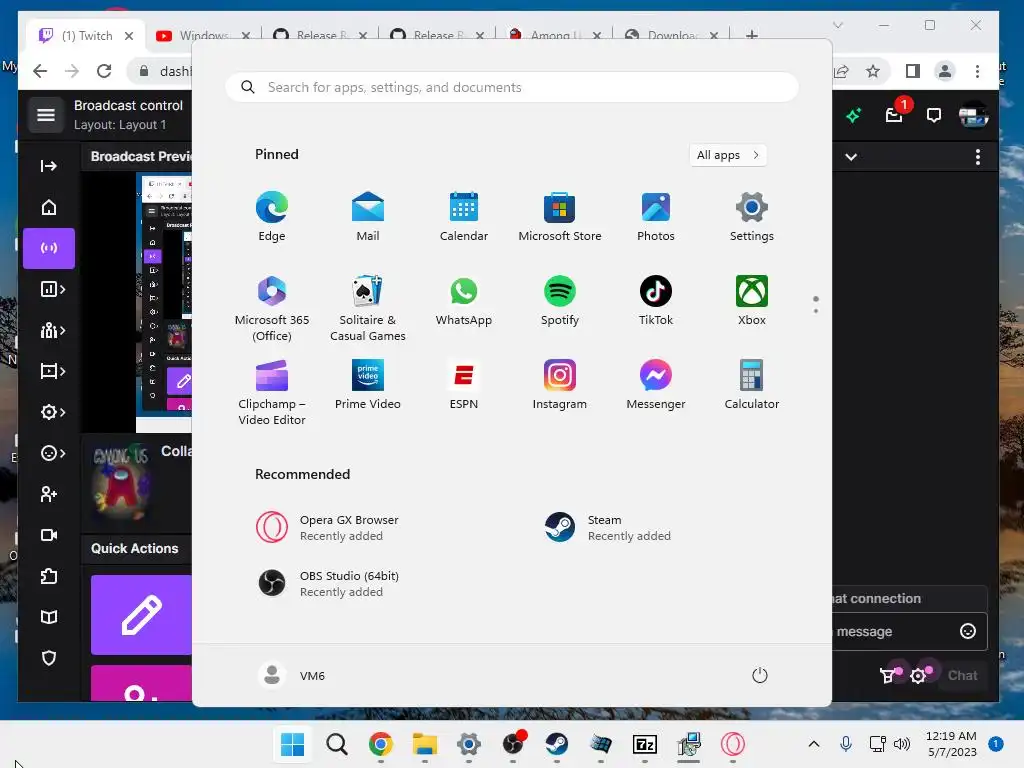Open Chrome three-dot menu
Viewport: 1024px width, 768px height.
pyautogui.click(x=977, y=71)
